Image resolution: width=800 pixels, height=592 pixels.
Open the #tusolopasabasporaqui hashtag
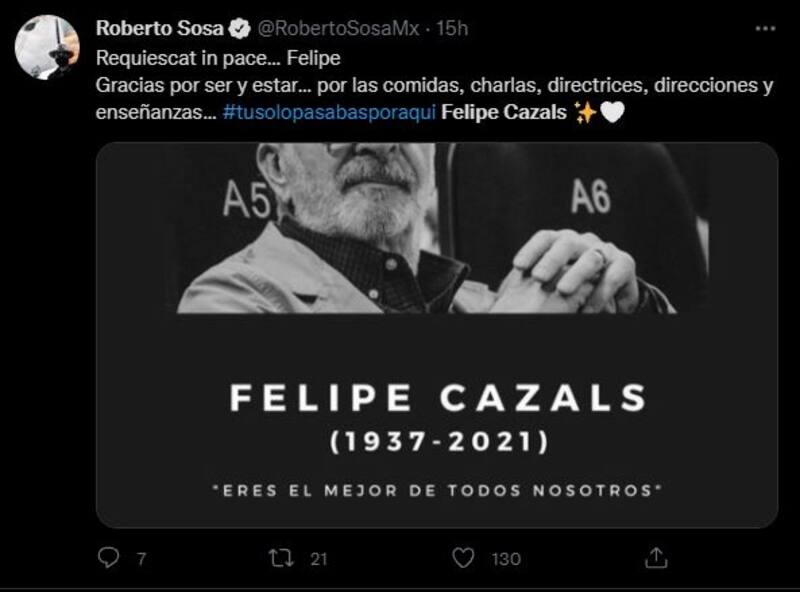pos(329,113)
